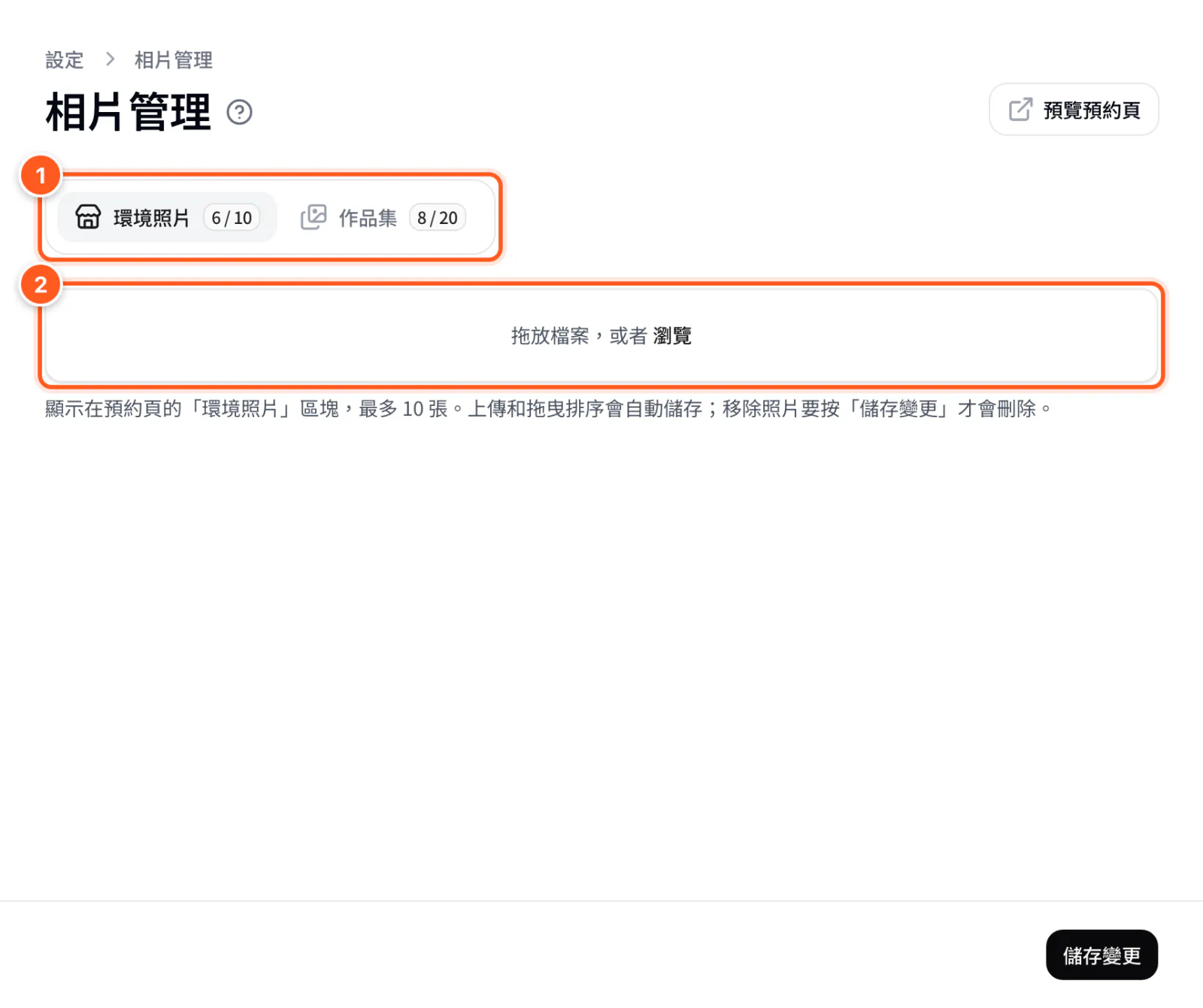The image size is (1203, 1008).
Task: Click the 儲存變更 save button
Action: [1101, 955]
